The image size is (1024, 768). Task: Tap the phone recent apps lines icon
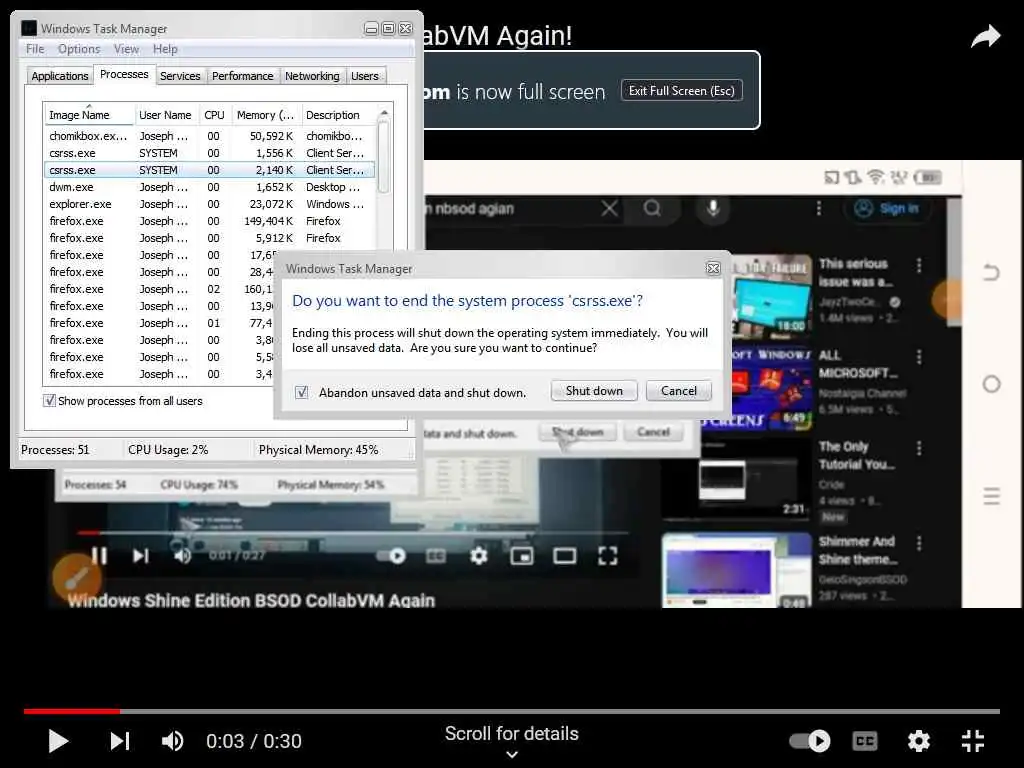click(991, 496)
